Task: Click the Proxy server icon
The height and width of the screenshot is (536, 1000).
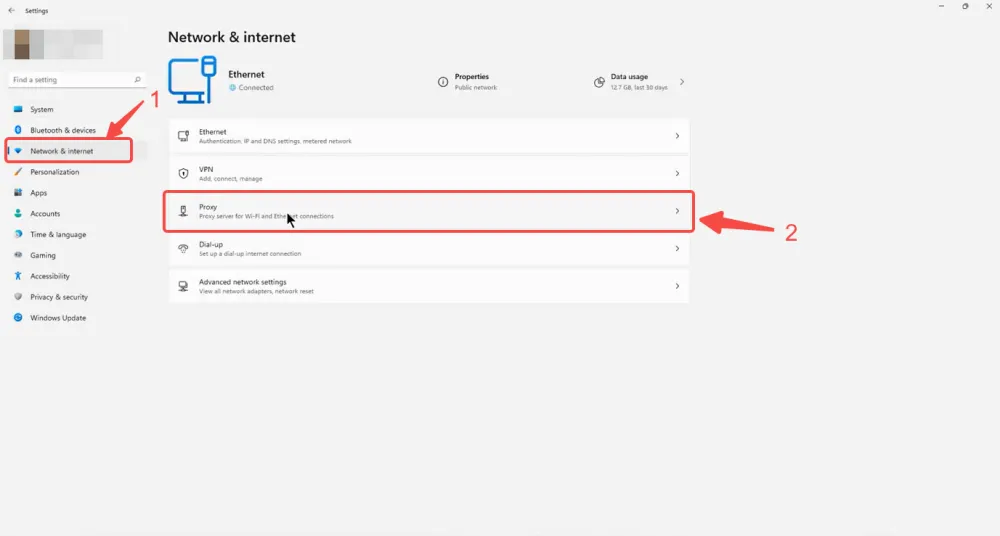Action: click(183, 211)
